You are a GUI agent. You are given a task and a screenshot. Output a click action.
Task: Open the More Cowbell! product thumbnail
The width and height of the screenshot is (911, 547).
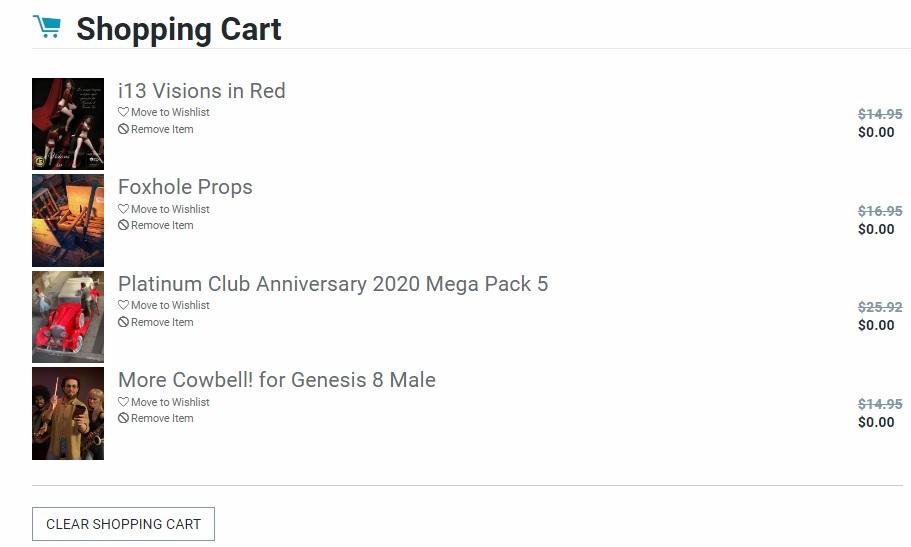pyautogui.click(x=68, y=413)
